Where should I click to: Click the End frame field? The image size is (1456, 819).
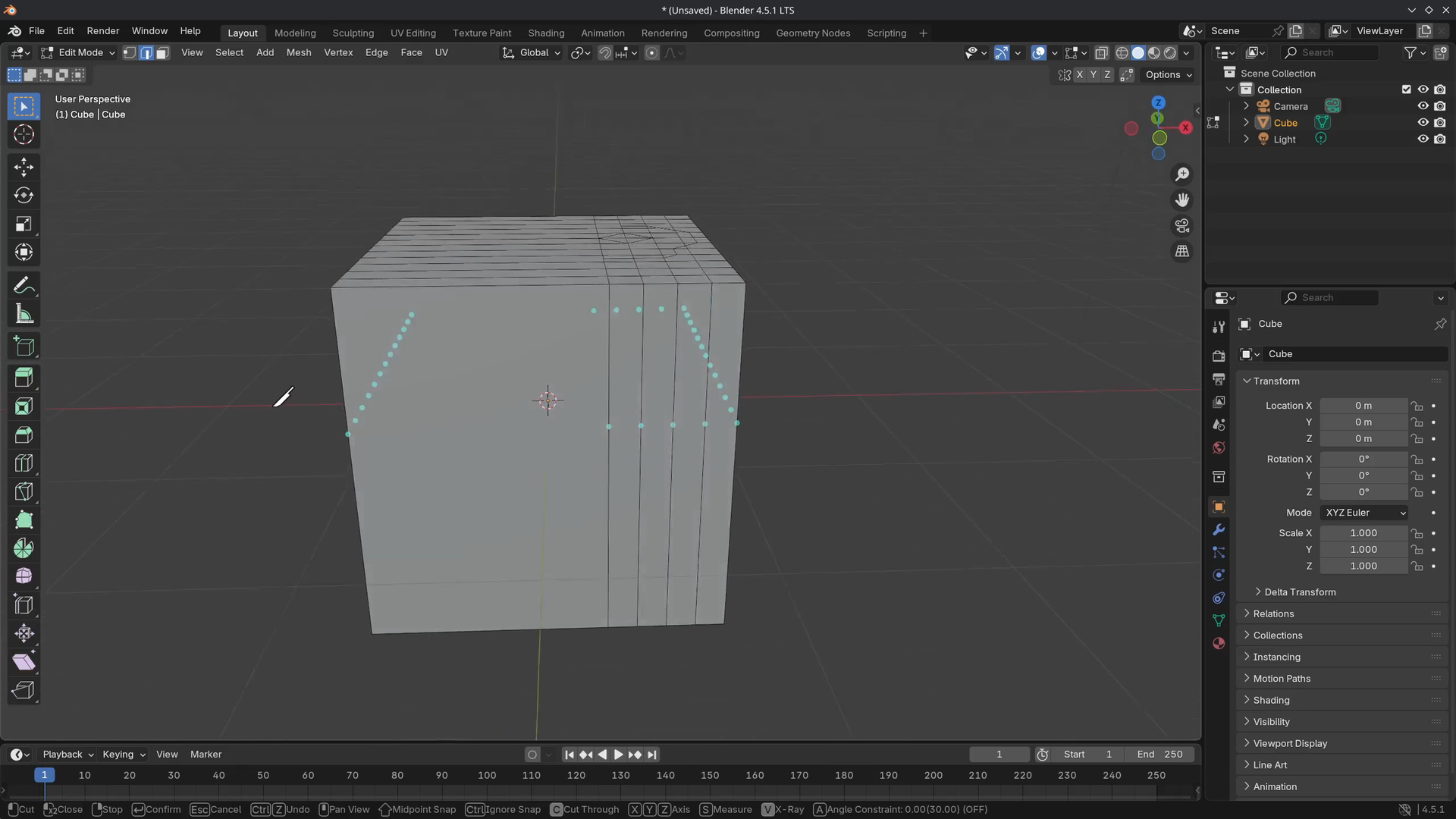[1159, 755]
